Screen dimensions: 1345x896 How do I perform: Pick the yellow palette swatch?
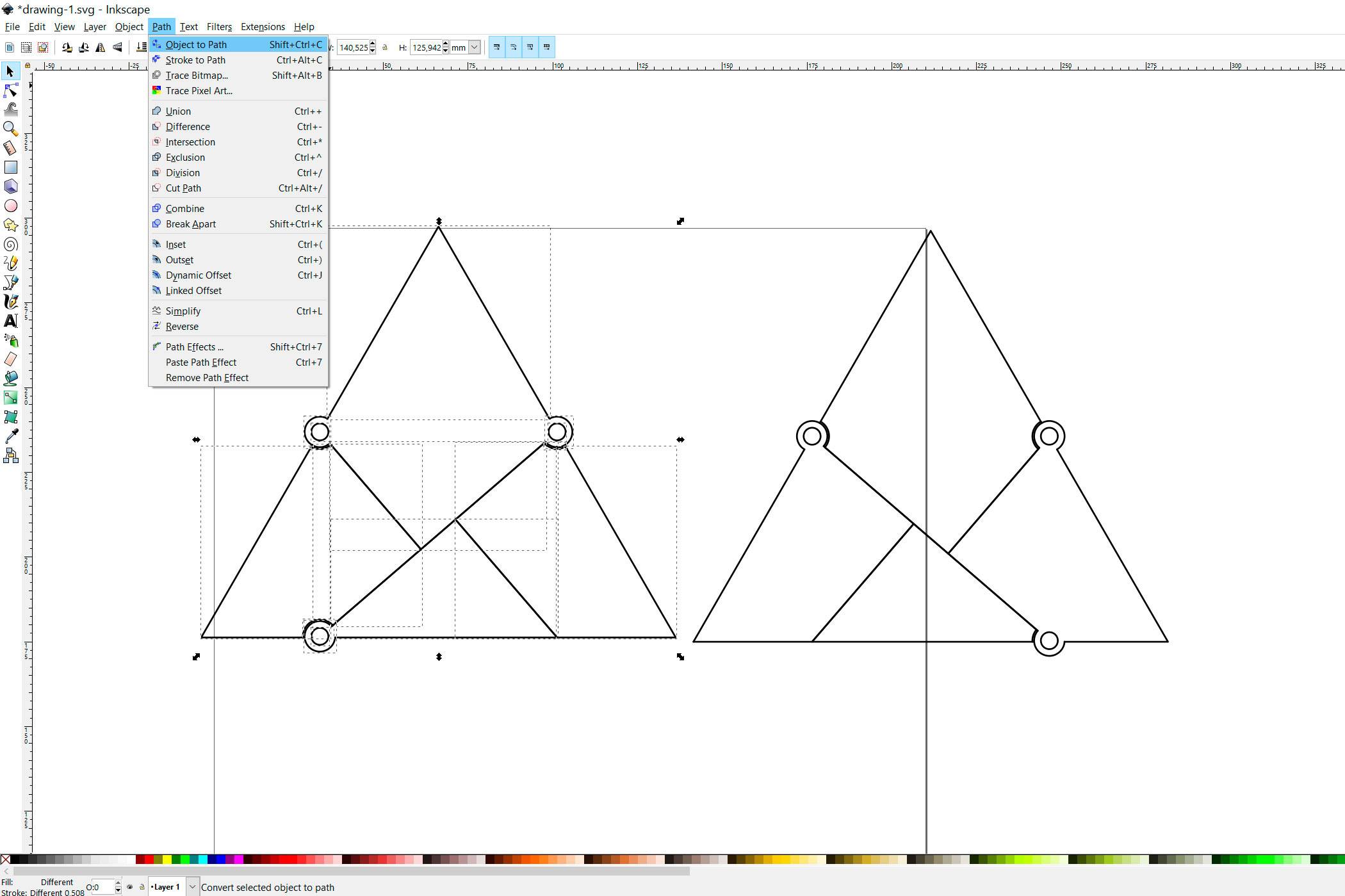click(167, 859)
